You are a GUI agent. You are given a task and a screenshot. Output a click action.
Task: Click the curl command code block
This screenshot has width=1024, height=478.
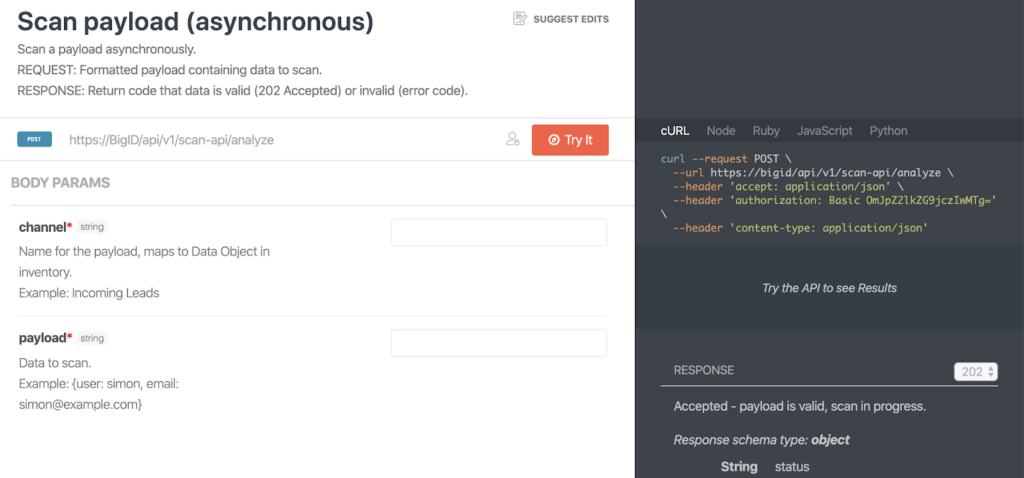point(828,194)
